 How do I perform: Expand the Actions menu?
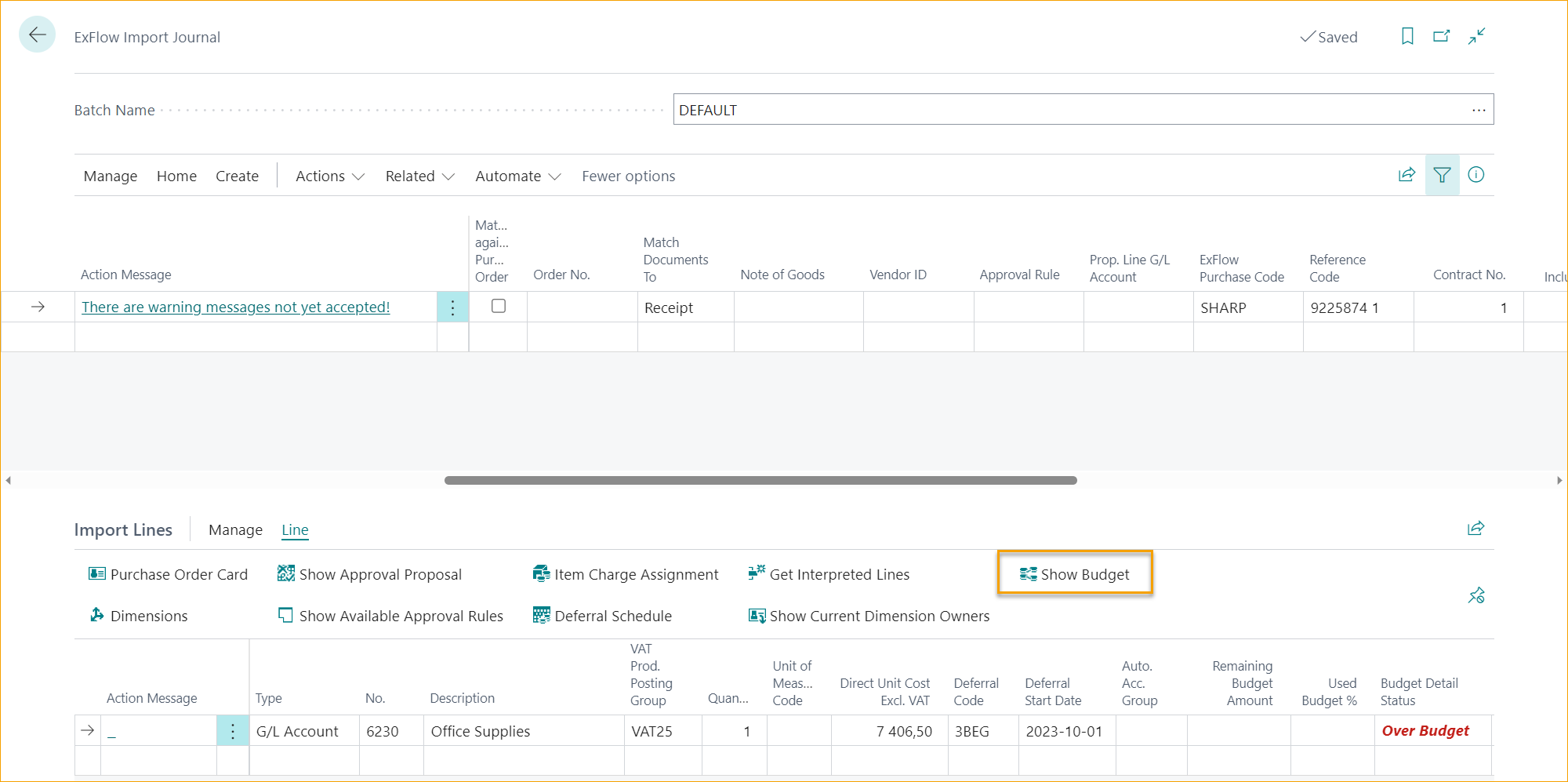[328, 176]
